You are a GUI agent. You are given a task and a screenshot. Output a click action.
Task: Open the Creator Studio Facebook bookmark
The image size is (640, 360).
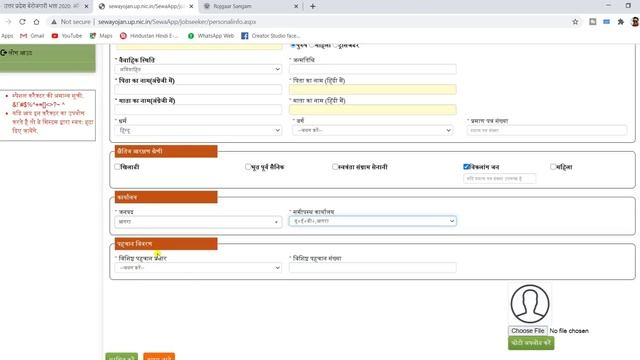[271, 36]
